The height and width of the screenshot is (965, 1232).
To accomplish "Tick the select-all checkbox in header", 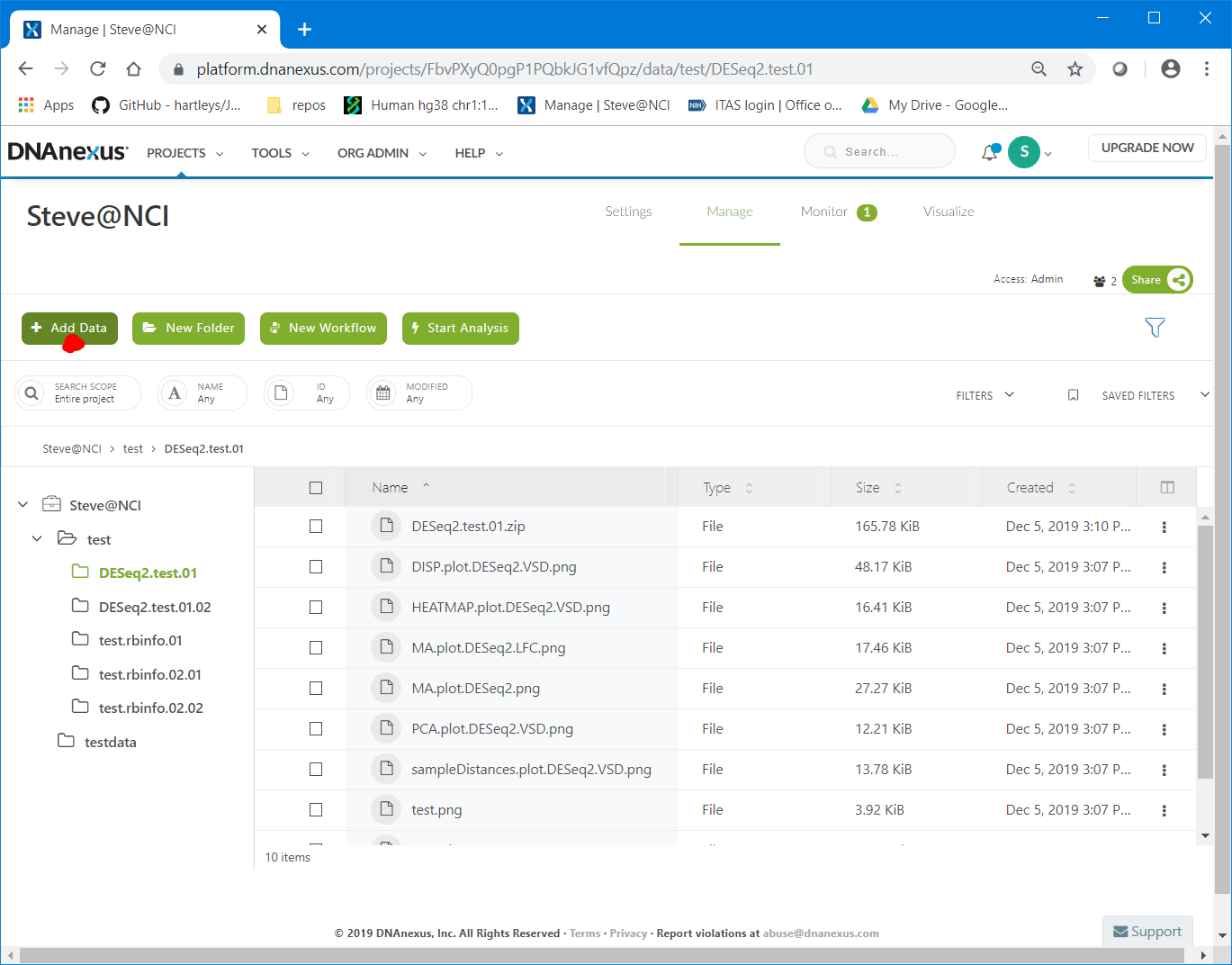I will tap(316, 488).
